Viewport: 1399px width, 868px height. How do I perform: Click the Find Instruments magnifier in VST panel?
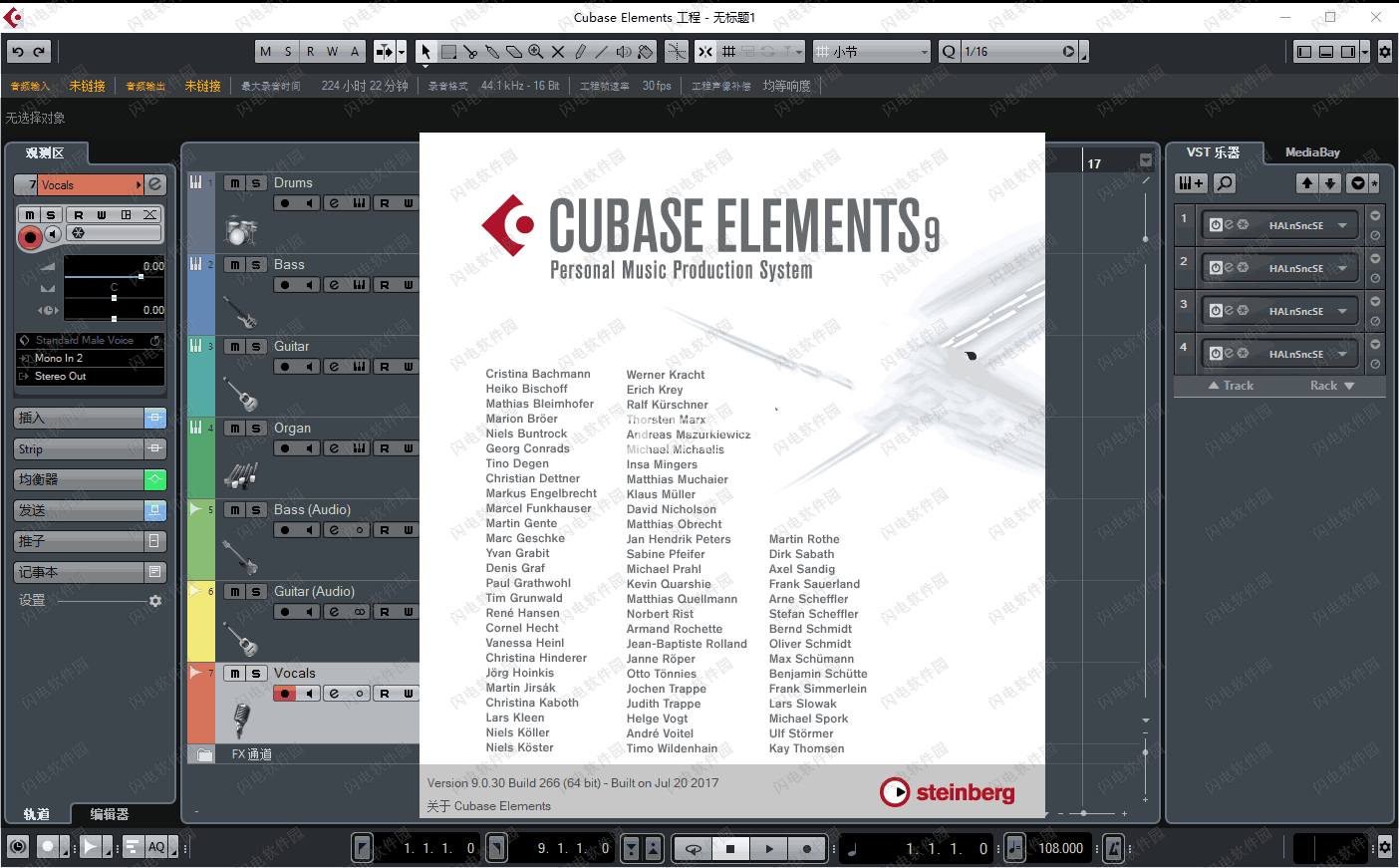(x=1225, y=183)
